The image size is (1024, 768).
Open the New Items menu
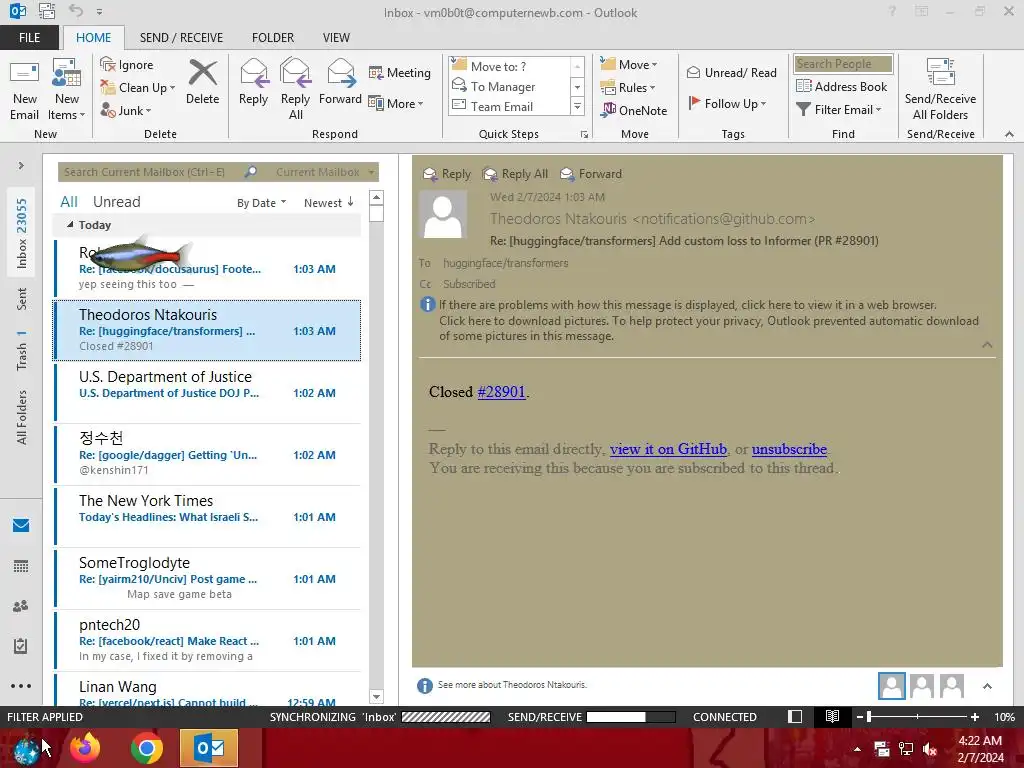67,90
